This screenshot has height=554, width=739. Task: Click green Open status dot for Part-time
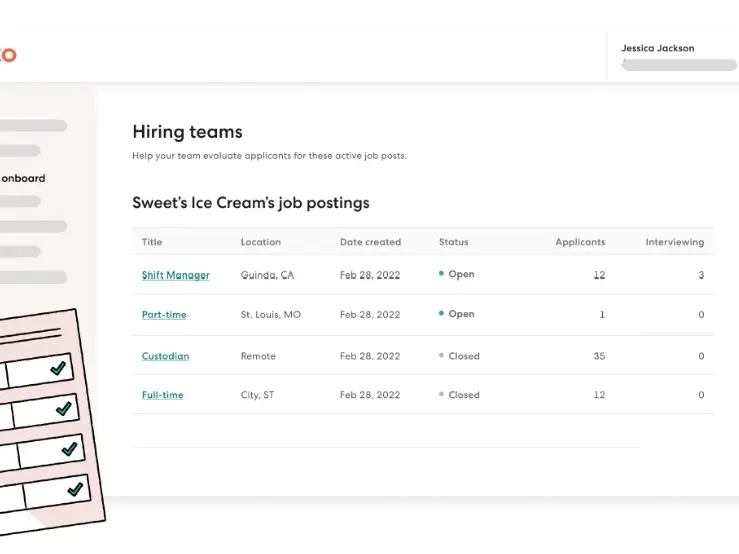[441, 313]
